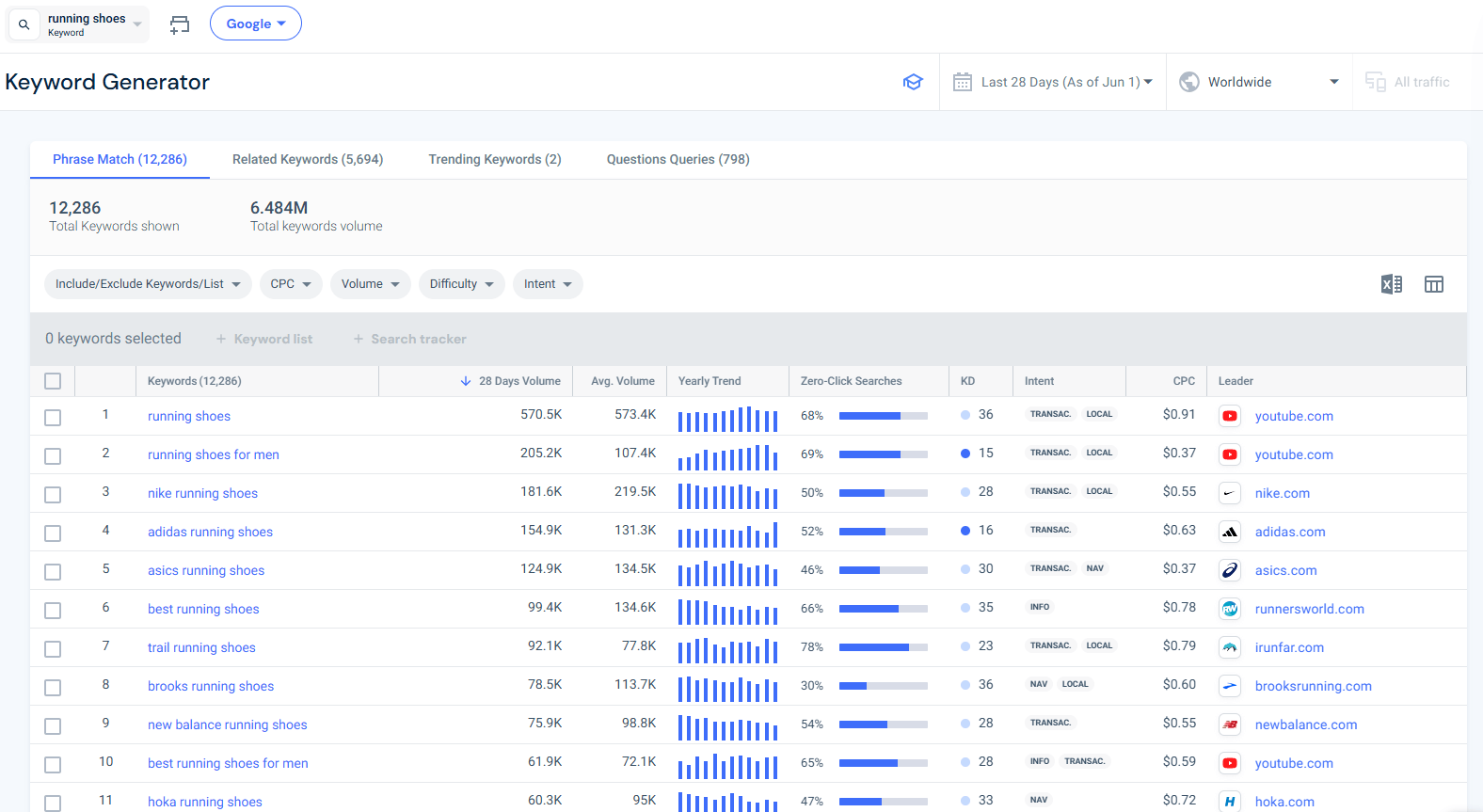Click zero-click bar for running shoes row
1483x812 pixels.
pos(883,416)
